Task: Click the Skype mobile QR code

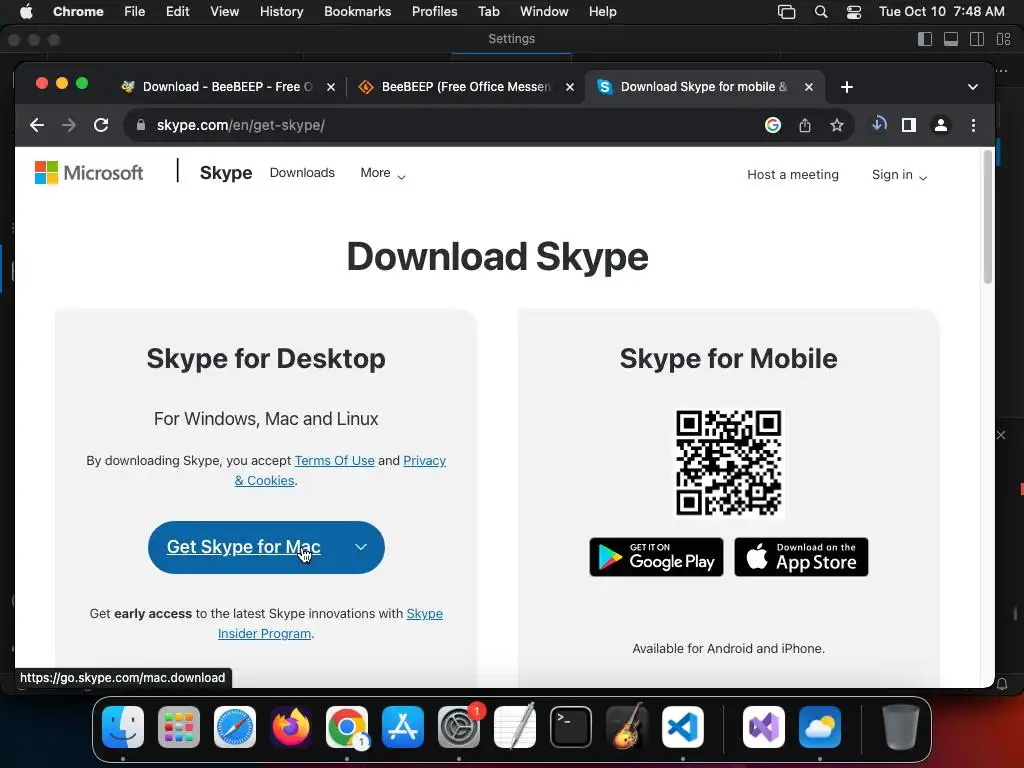Action: pyautogui.click(x=728, y=462)
